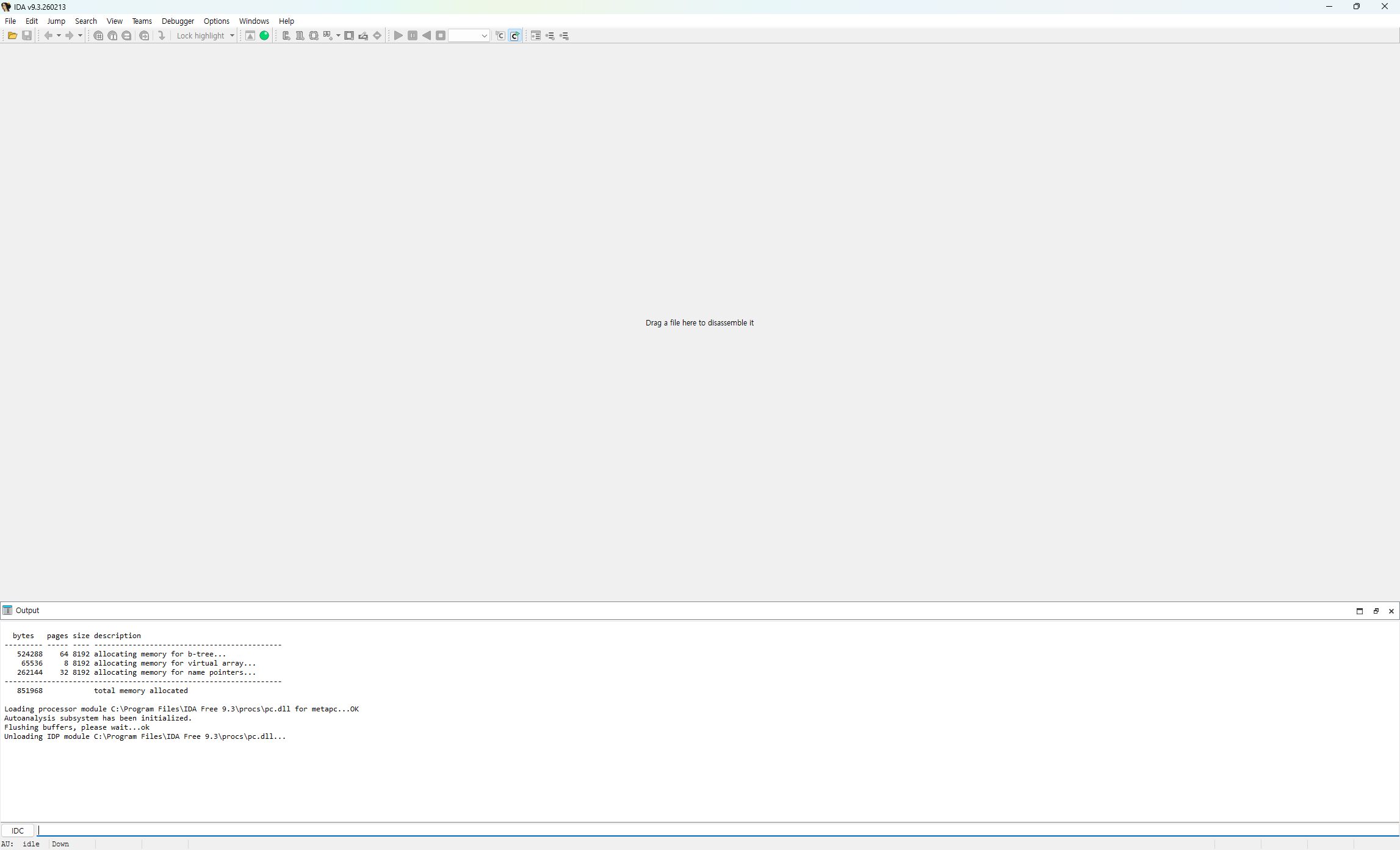The image size is (1400, 850).
Task: Click the terminate process stop button
Action: (441, 35)
